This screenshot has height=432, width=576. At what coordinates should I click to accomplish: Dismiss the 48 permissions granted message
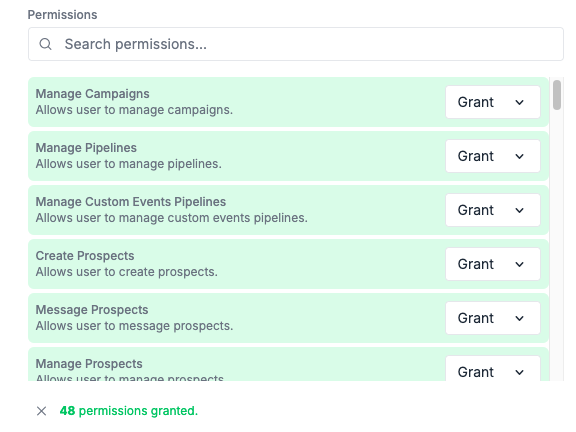click(42, 411)
